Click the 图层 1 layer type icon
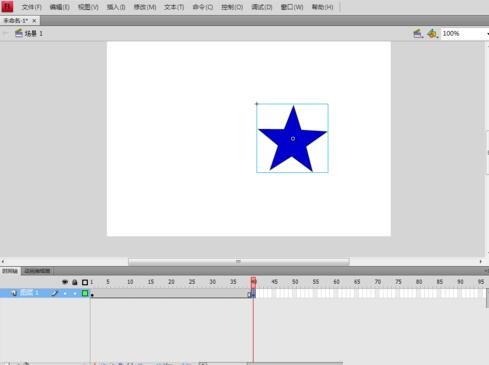The image size is (489, 365). (14, 293)
